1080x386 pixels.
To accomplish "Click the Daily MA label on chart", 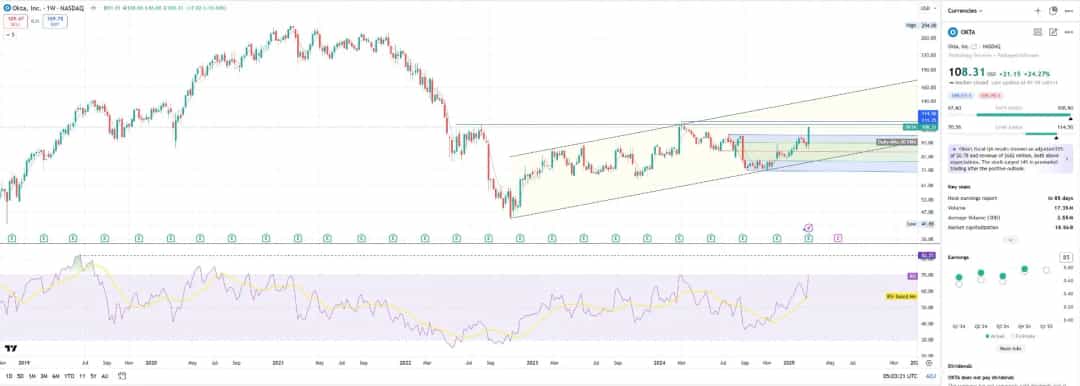I will (x=897, y=142).
